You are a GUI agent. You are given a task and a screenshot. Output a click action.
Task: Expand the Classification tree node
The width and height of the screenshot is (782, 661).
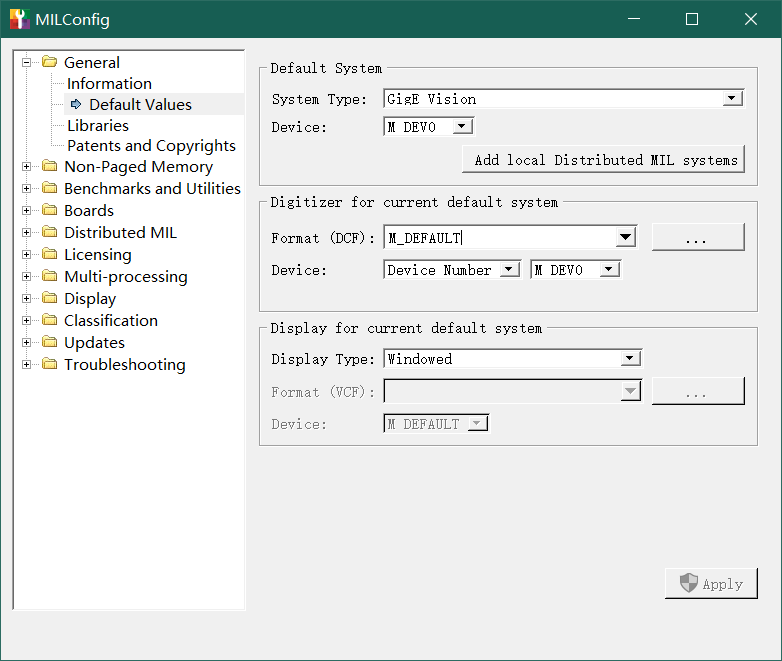pos(26,320)
